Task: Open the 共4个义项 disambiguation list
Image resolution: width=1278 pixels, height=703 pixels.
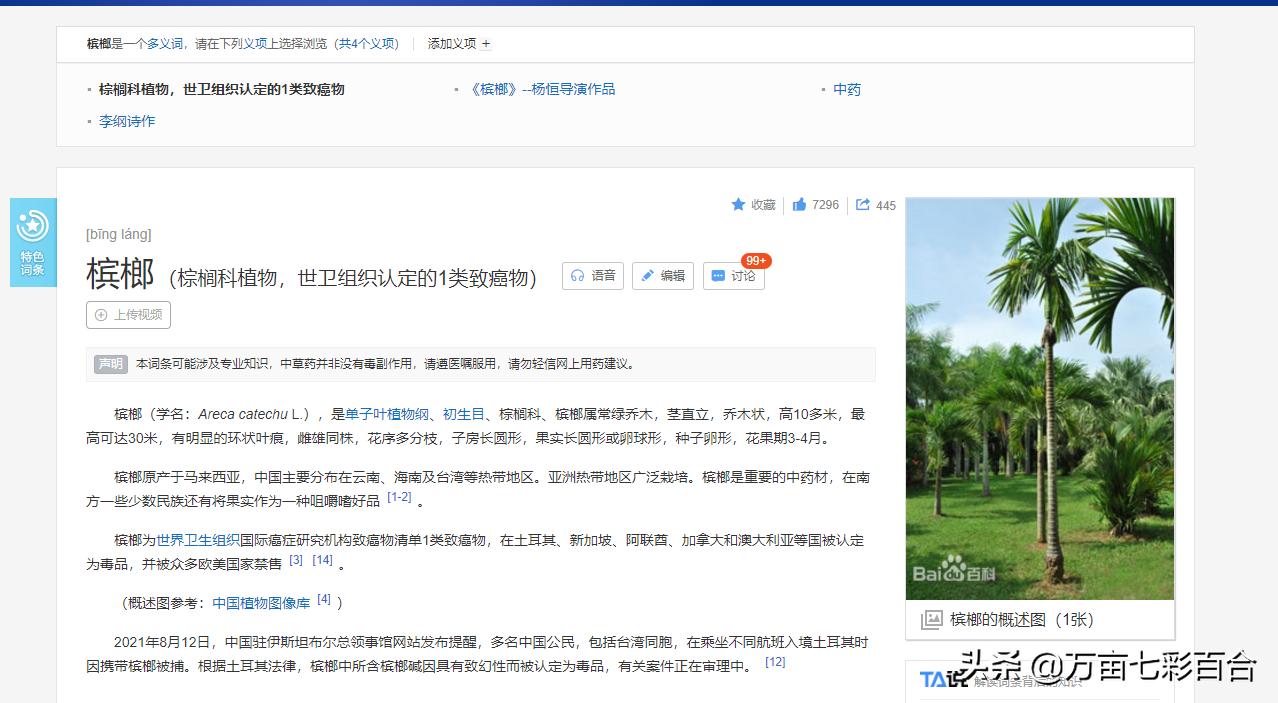Action: pos(364,44)
